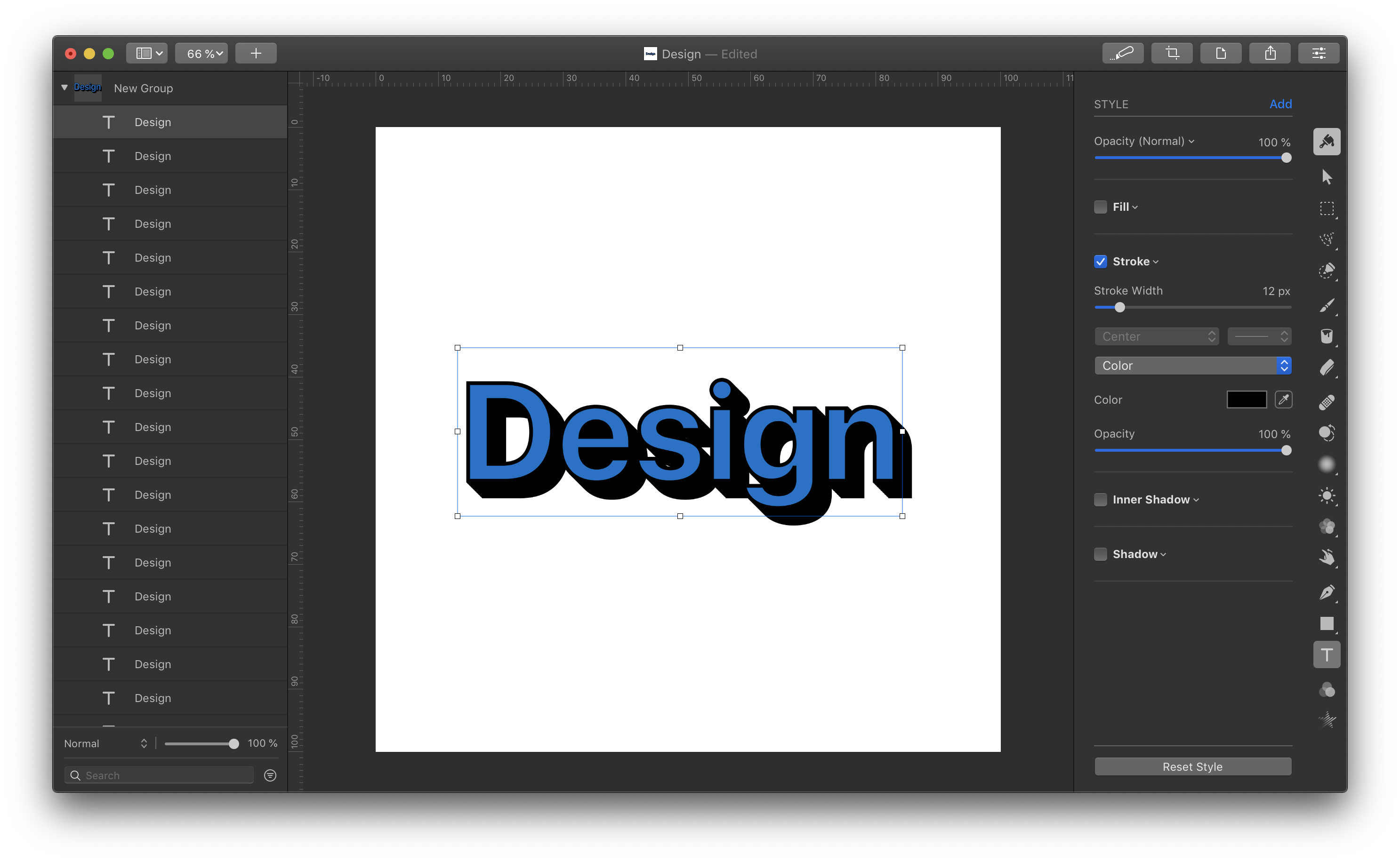Screen dimensions: 1400x862
Task: Select the Pen vector tool
Action: coord(1327,592)
